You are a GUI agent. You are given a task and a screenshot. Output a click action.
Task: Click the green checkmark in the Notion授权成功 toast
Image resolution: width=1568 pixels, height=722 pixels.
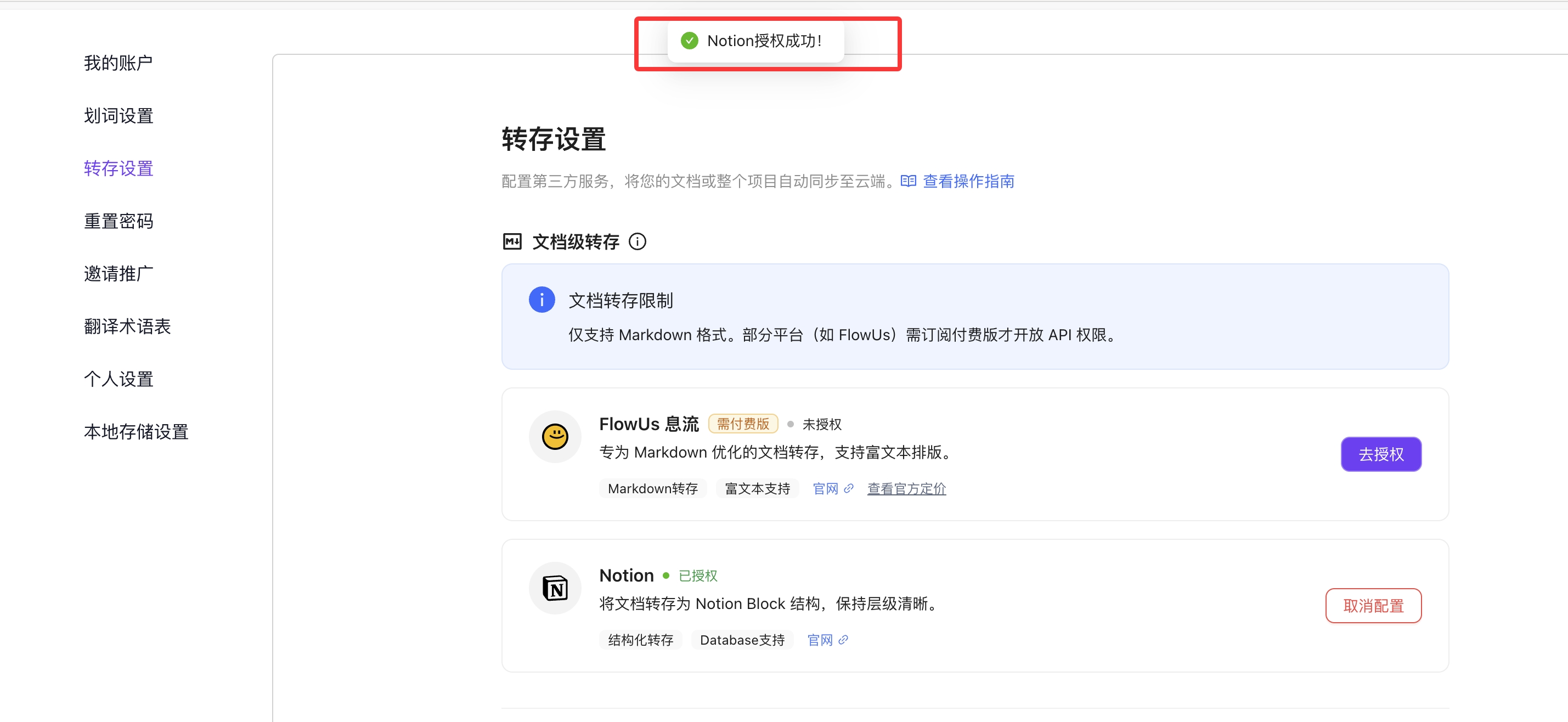(x=689, y=41)
